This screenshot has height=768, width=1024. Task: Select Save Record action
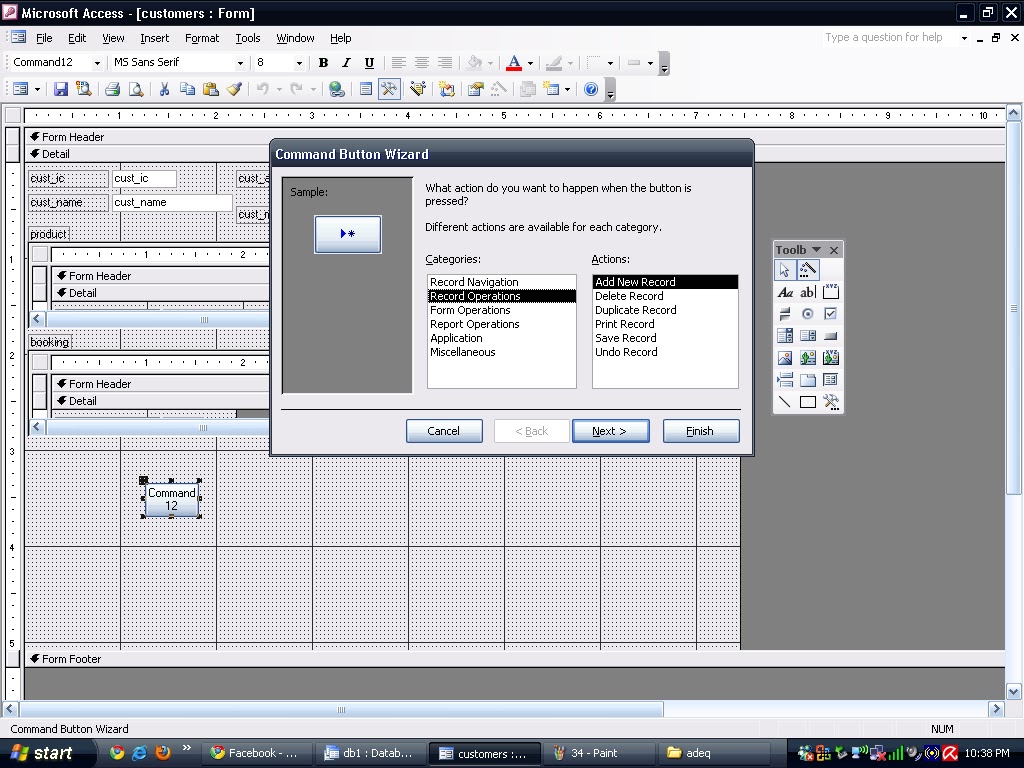pyautogui.click(x=665, y=338)
